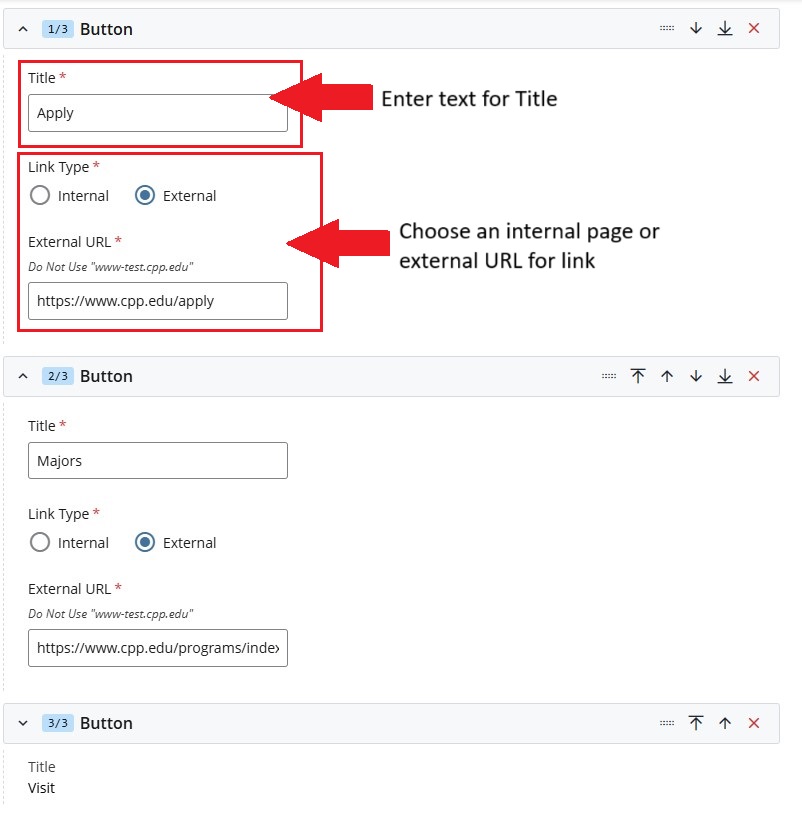802x818 pixels.
Task: Move 3/3 Button up one position
Action: (725, 723)
